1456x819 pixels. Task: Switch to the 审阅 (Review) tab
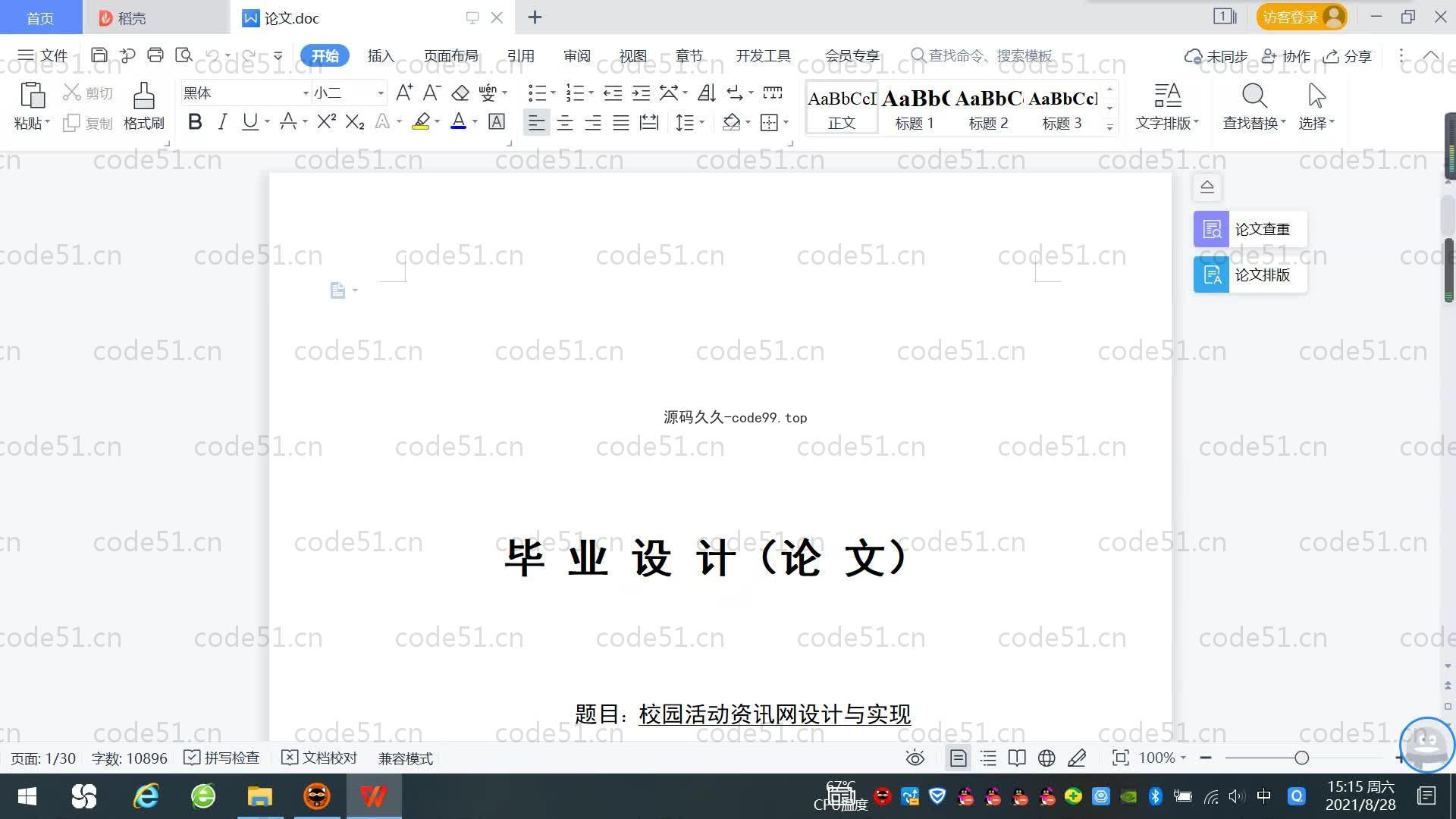(577, 55)
